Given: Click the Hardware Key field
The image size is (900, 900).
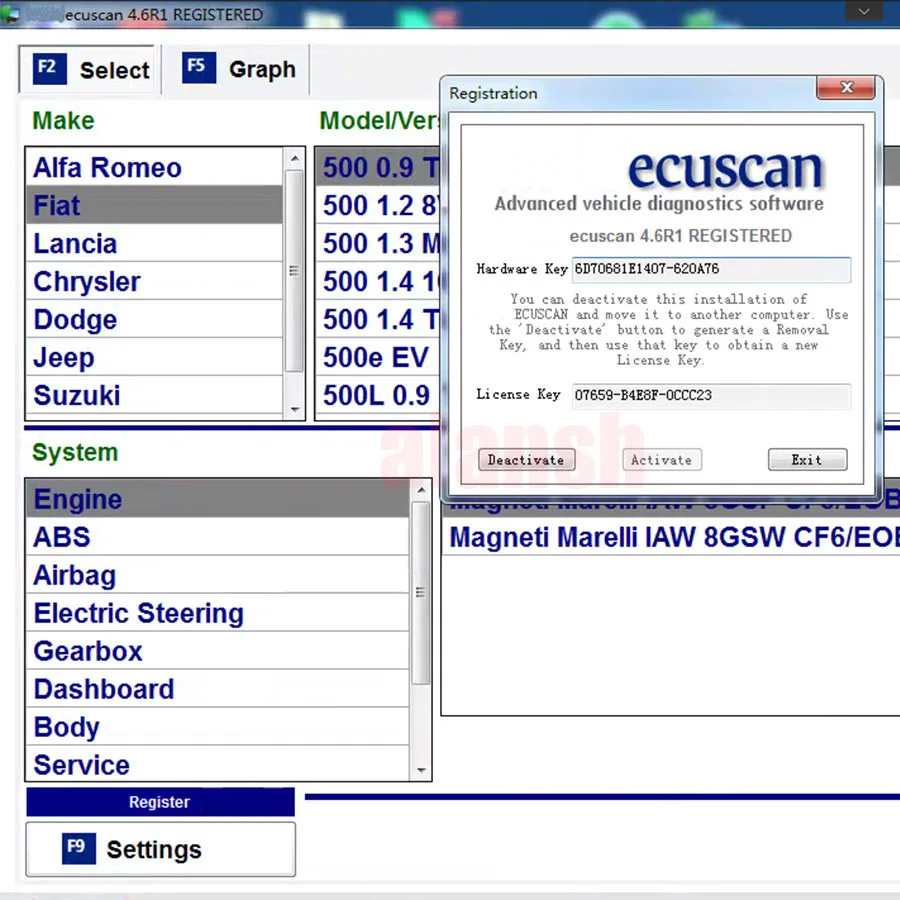Looking at the screenshot, I should [x=711, y=269].
